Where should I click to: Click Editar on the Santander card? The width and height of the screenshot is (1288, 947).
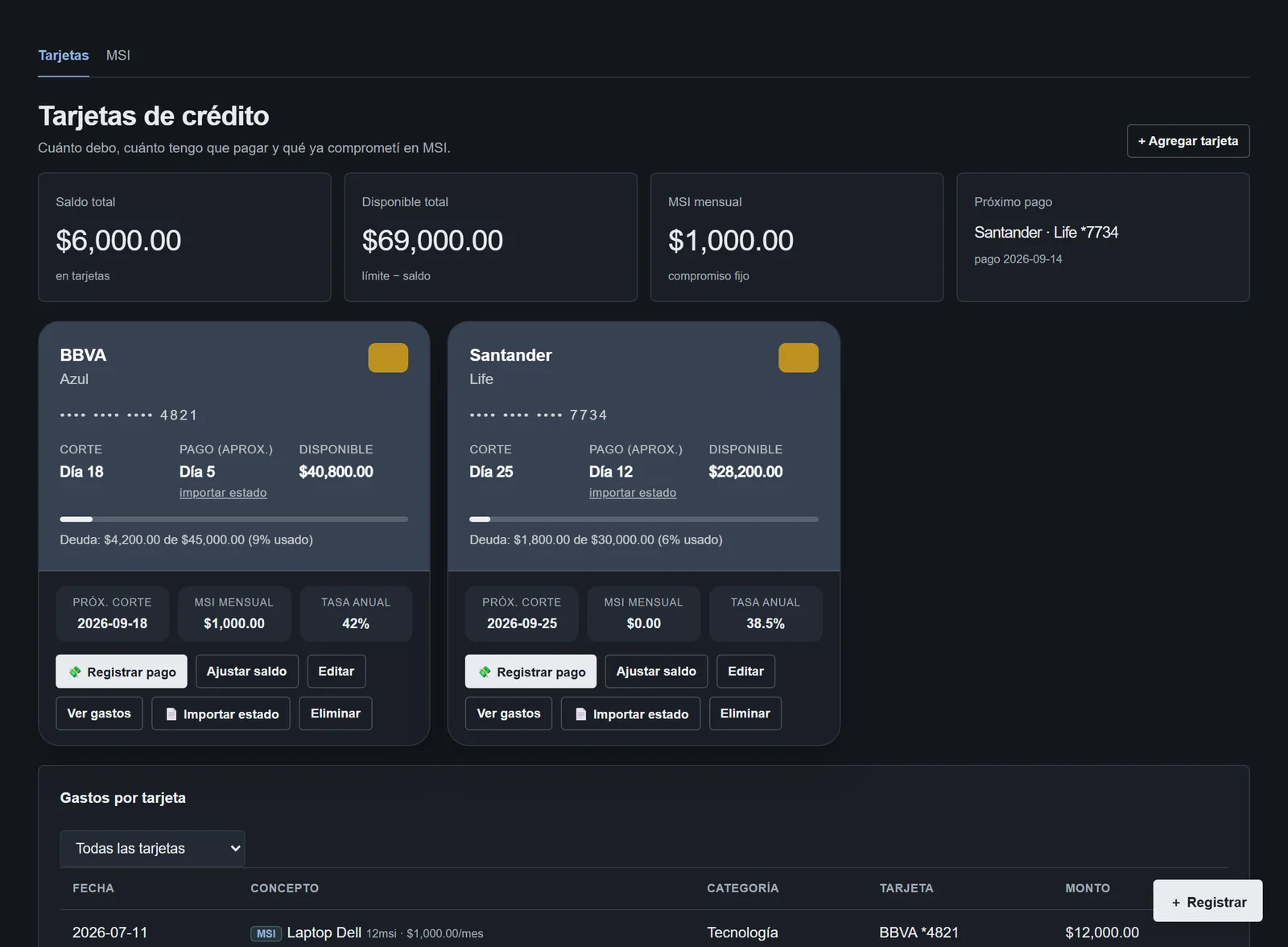coord(746,671)
